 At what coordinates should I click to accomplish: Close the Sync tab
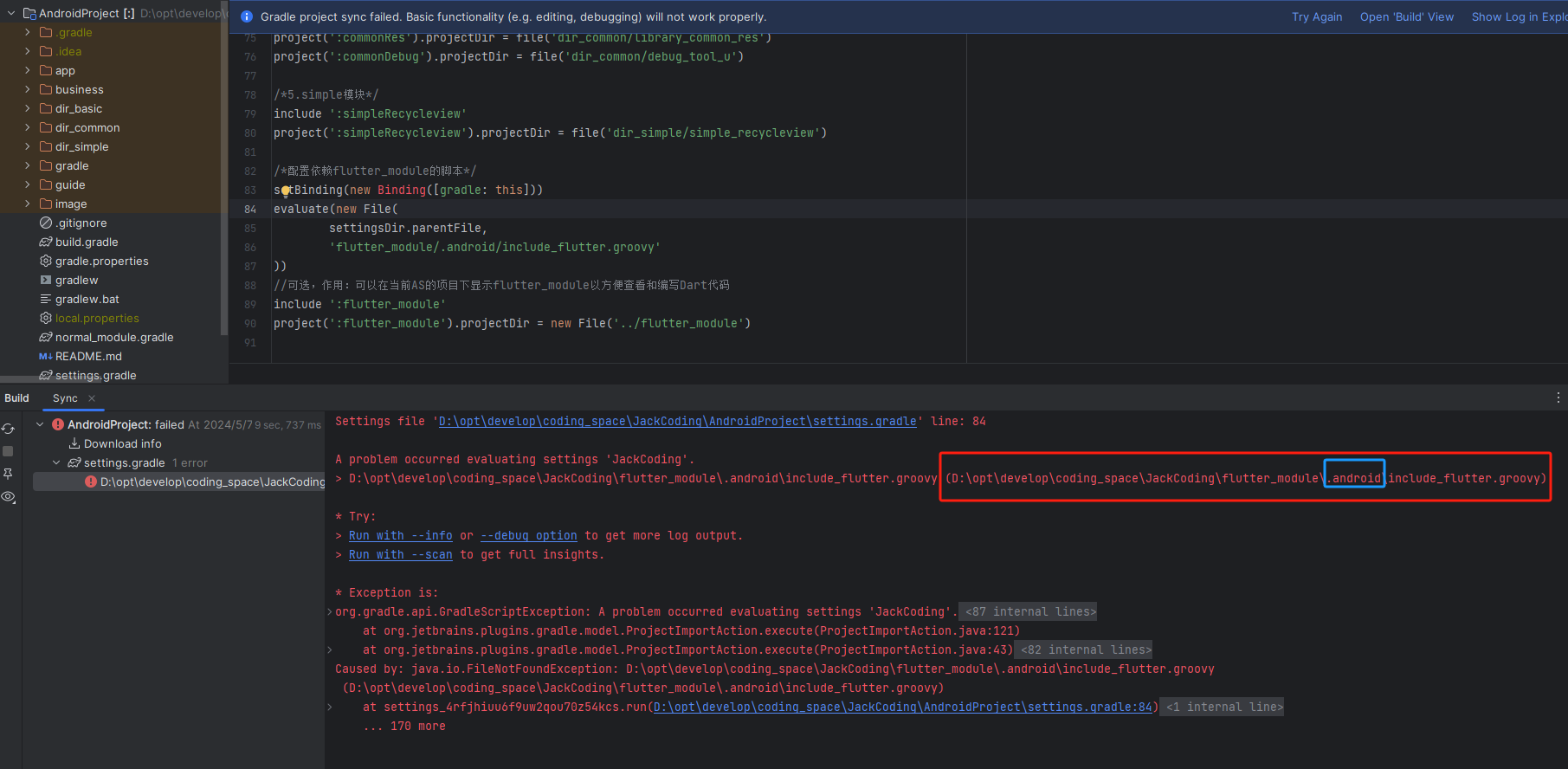(x=92, y=398)
